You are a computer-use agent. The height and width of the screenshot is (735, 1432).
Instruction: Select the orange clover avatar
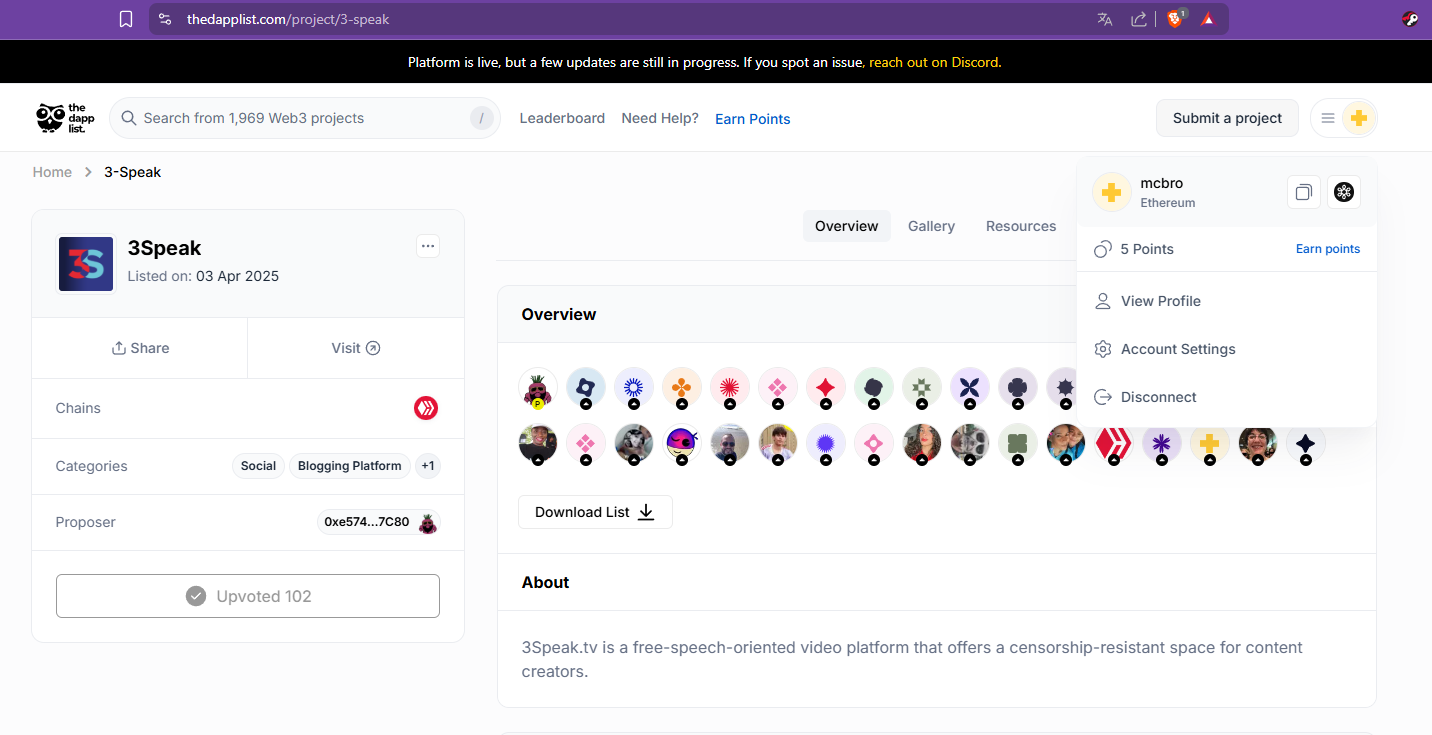682,388
